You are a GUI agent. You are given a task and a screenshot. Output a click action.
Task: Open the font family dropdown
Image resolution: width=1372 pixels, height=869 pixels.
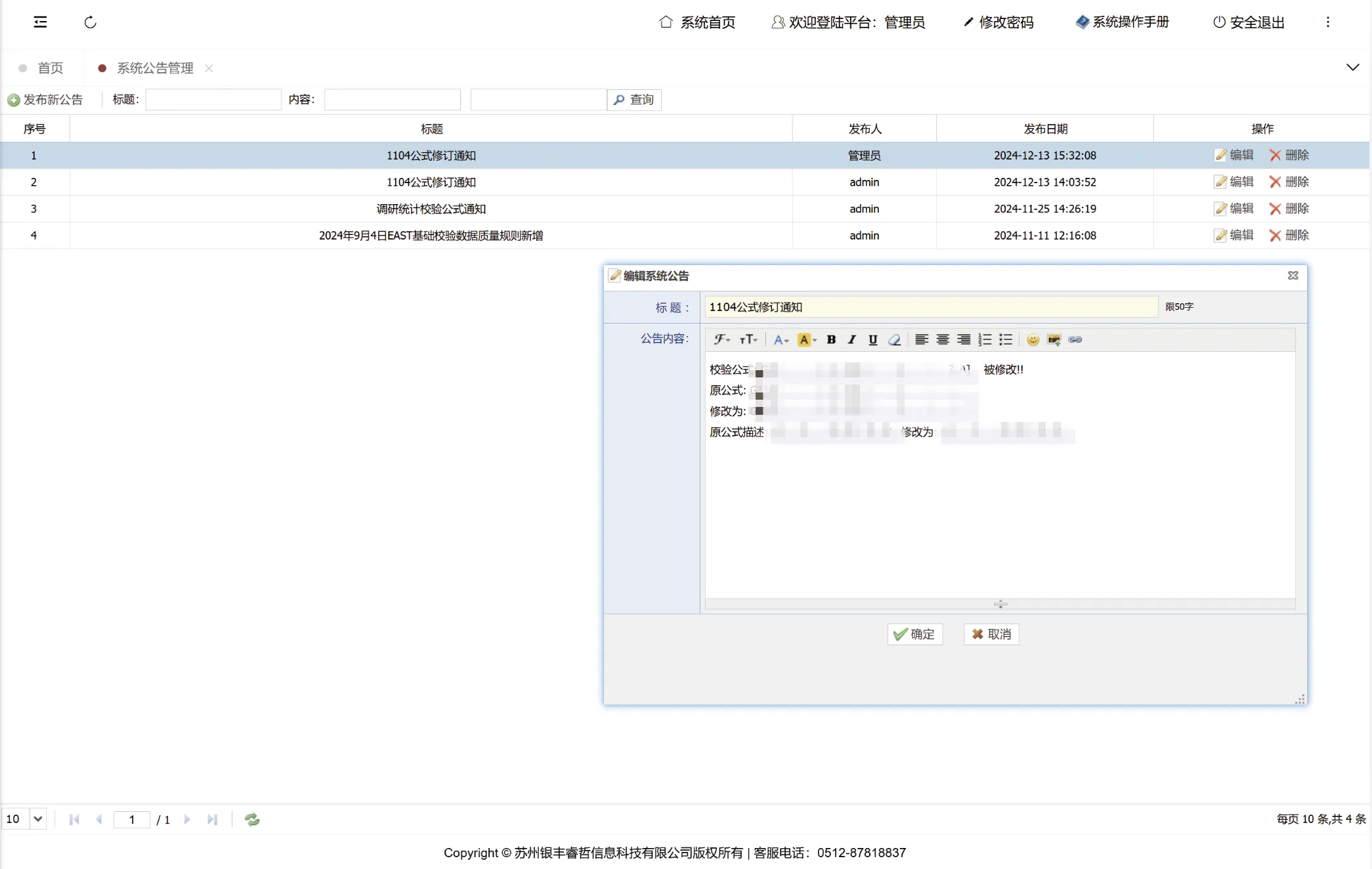pos(721,339)
